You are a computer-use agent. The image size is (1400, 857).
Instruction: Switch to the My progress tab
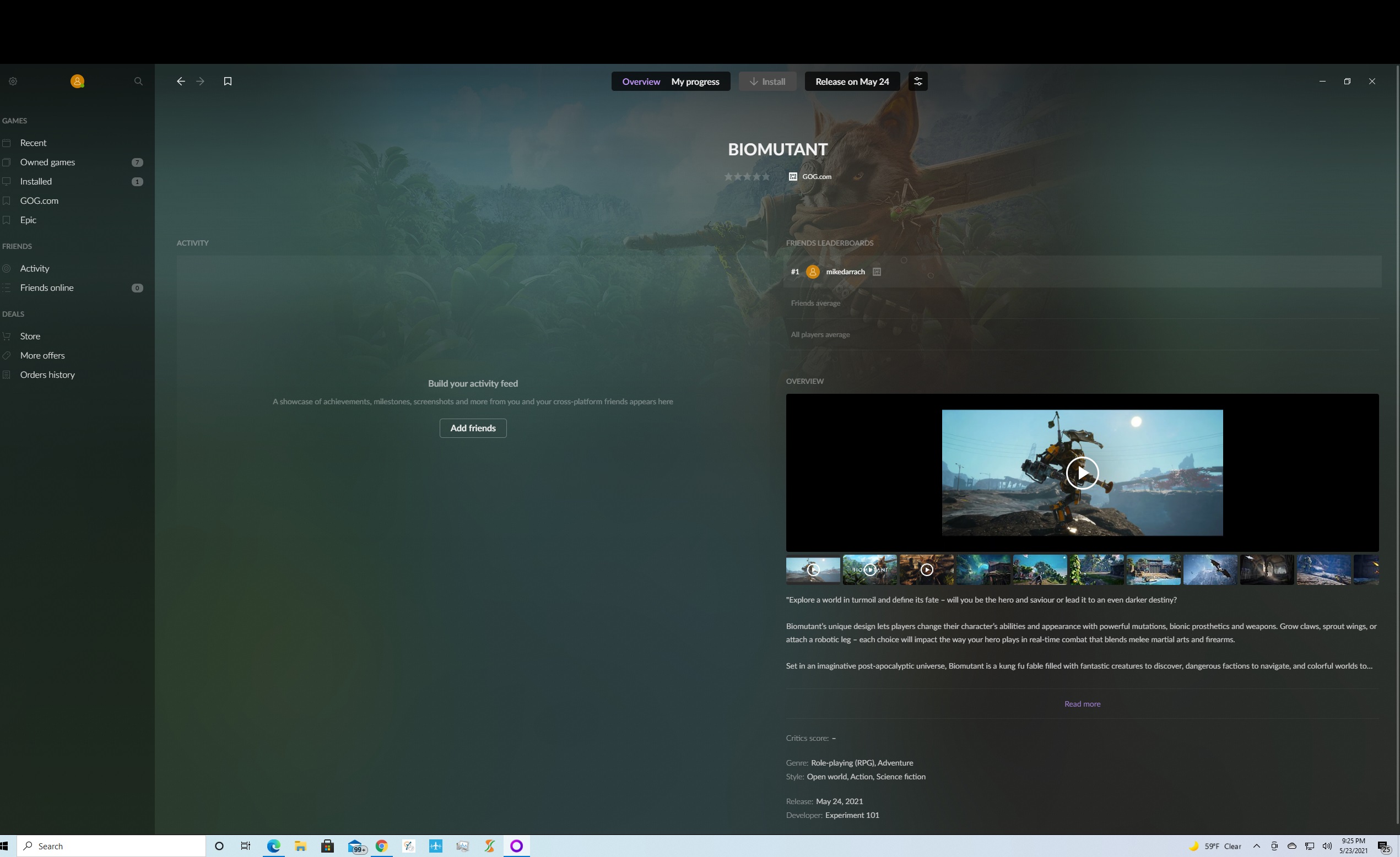point(695,82)
